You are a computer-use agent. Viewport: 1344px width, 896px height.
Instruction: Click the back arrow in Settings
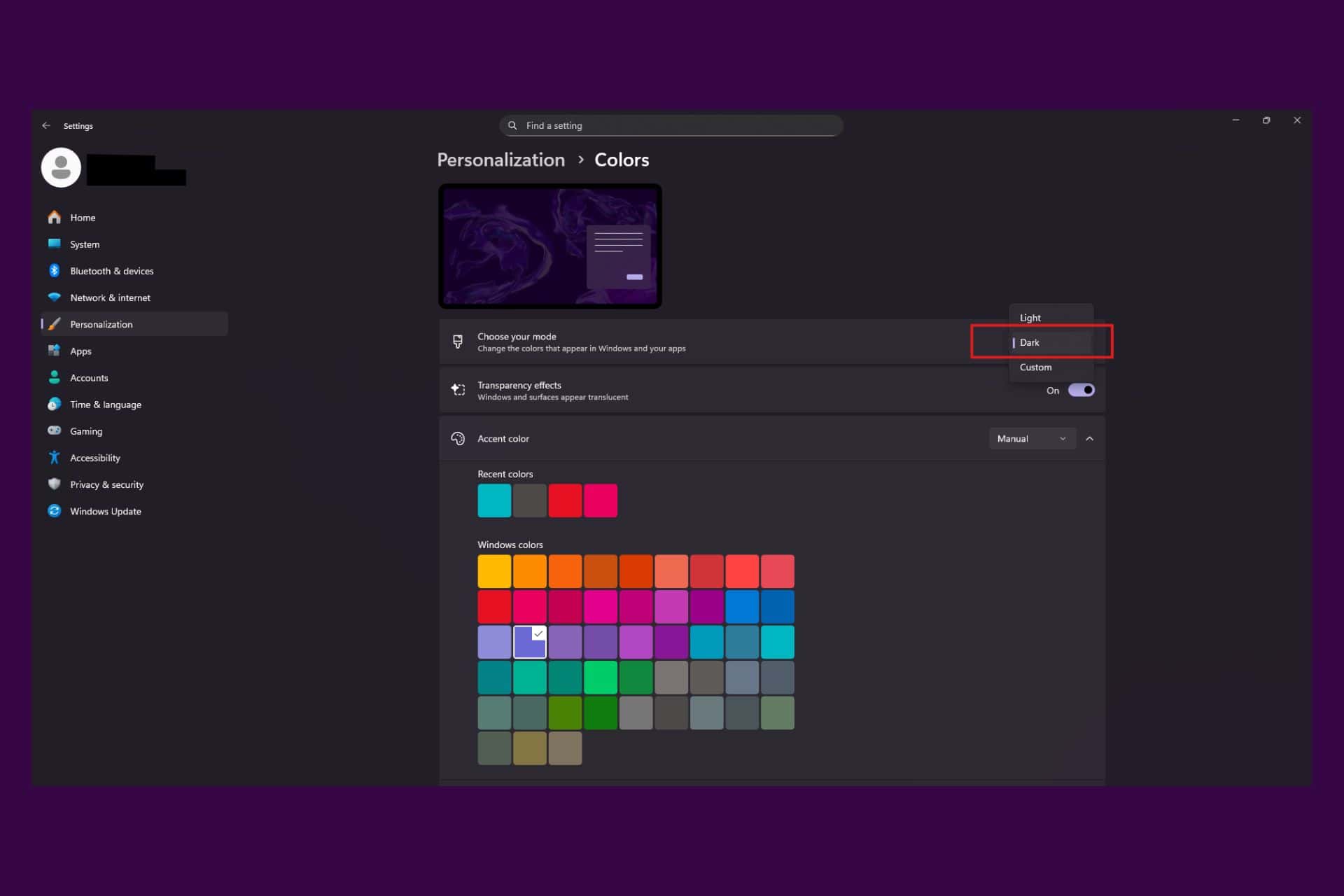pos(46,125)
